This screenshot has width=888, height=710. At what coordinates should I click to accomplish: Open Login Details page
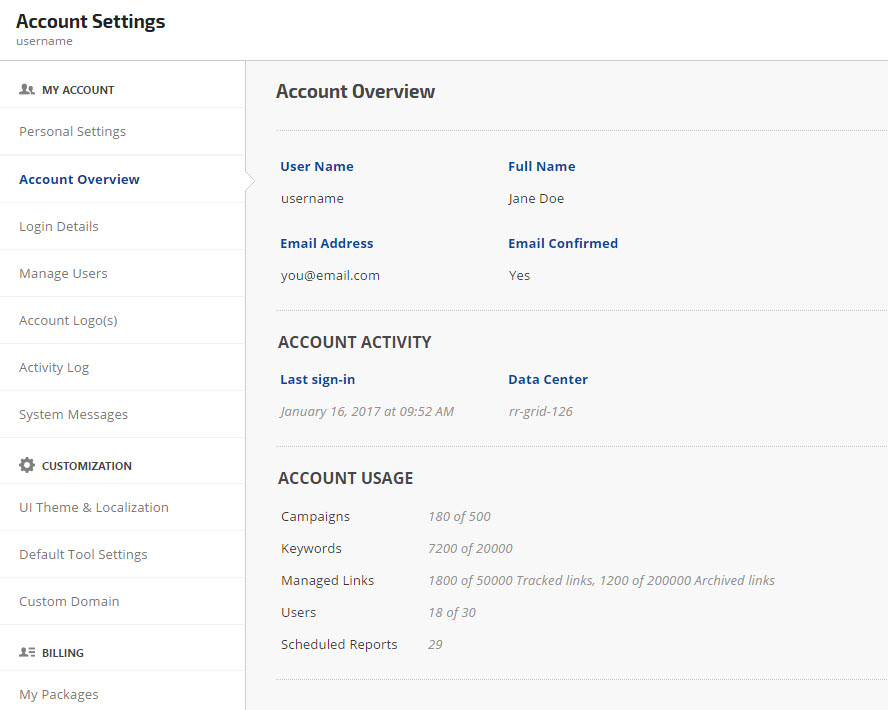(58, 226)
